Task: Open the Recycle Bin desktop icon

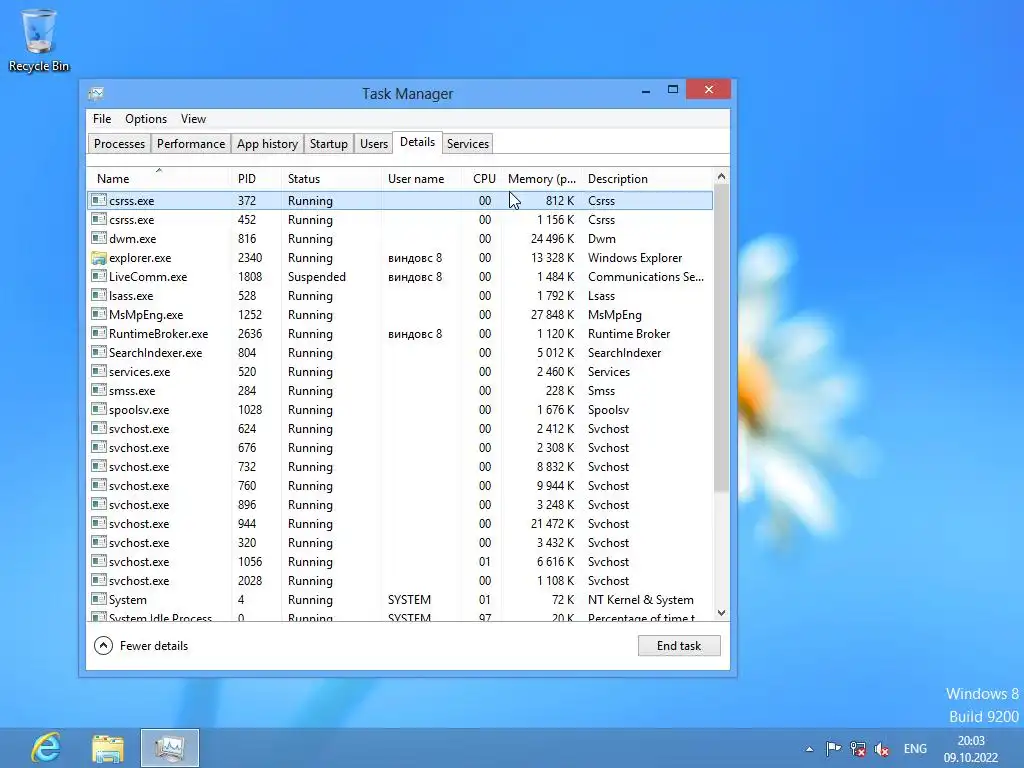Action: tap(39, 40)
